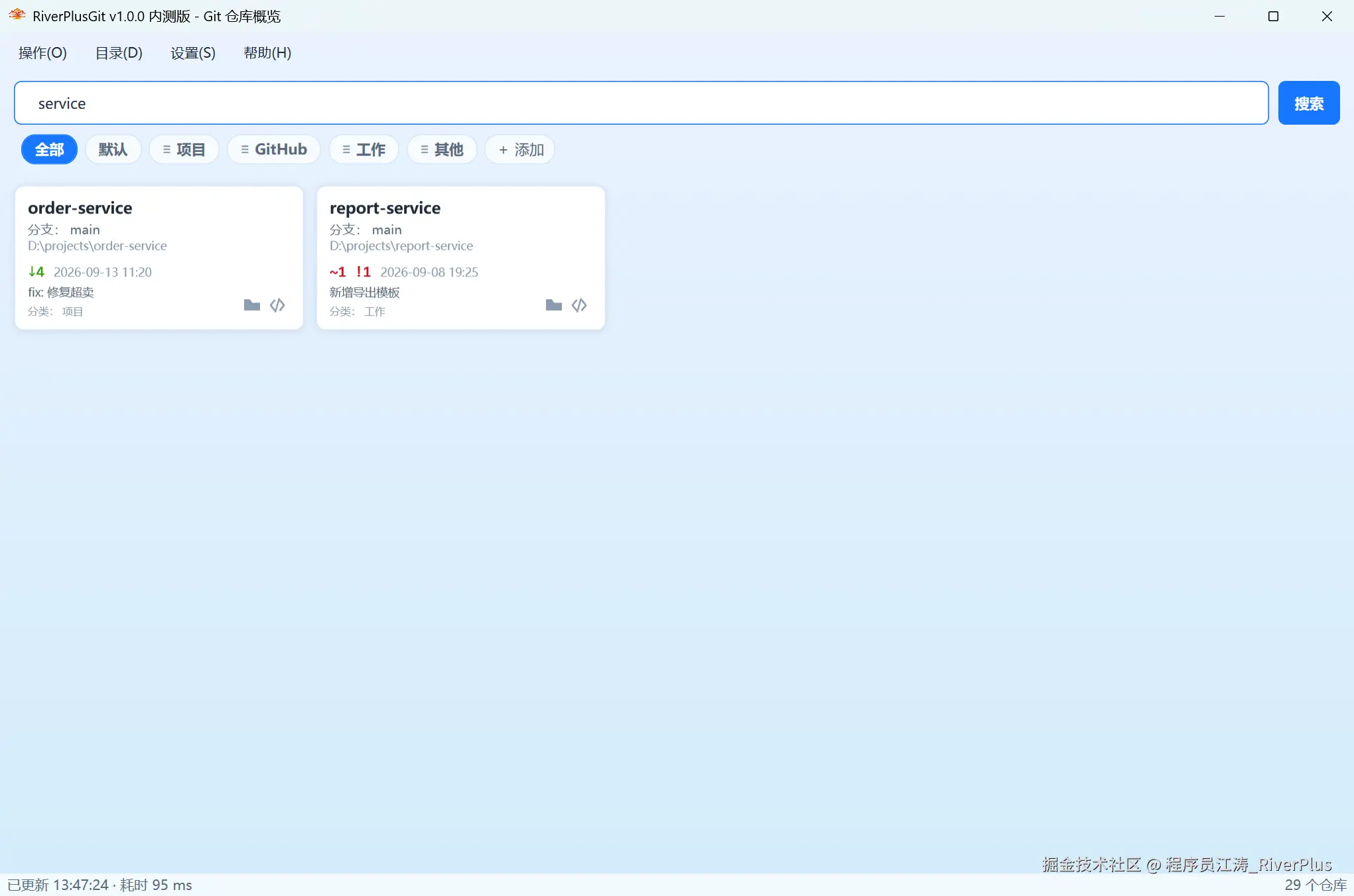1354x896 pixels.
Task: Click the !1 conflict indicator on report-service
Action: [364, 272]
